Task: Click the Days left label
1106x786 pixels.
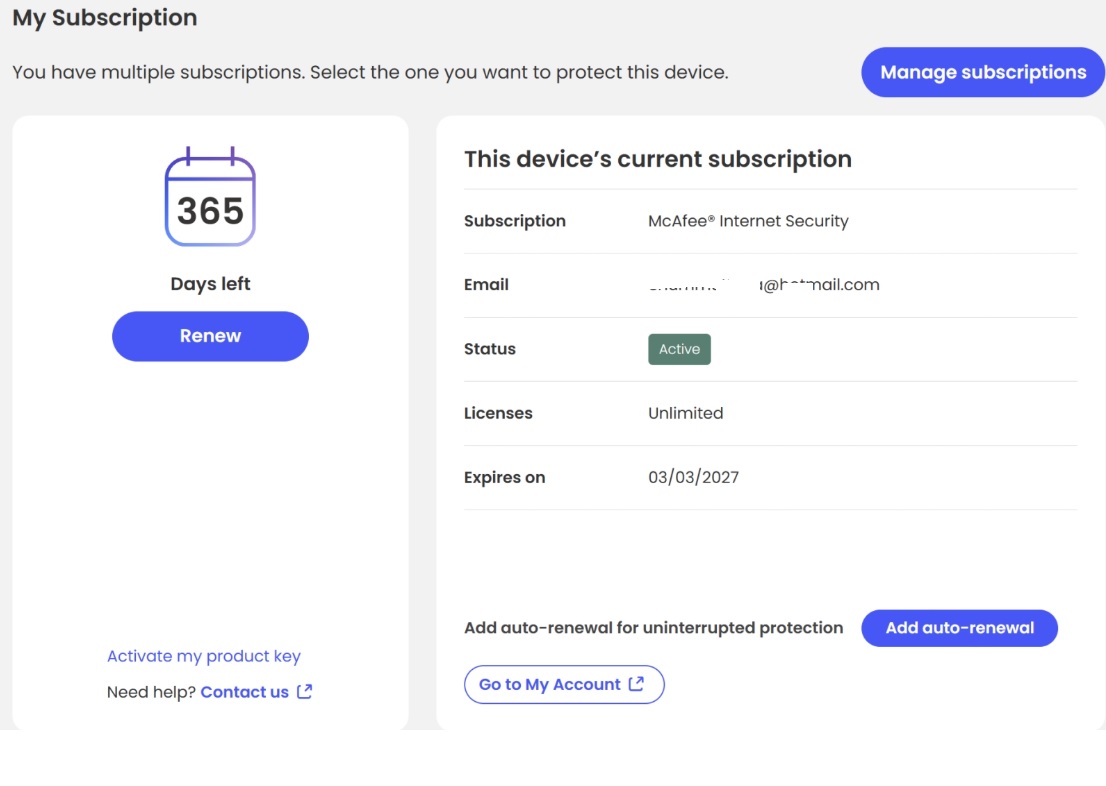Action: click(x=210, y=284)
